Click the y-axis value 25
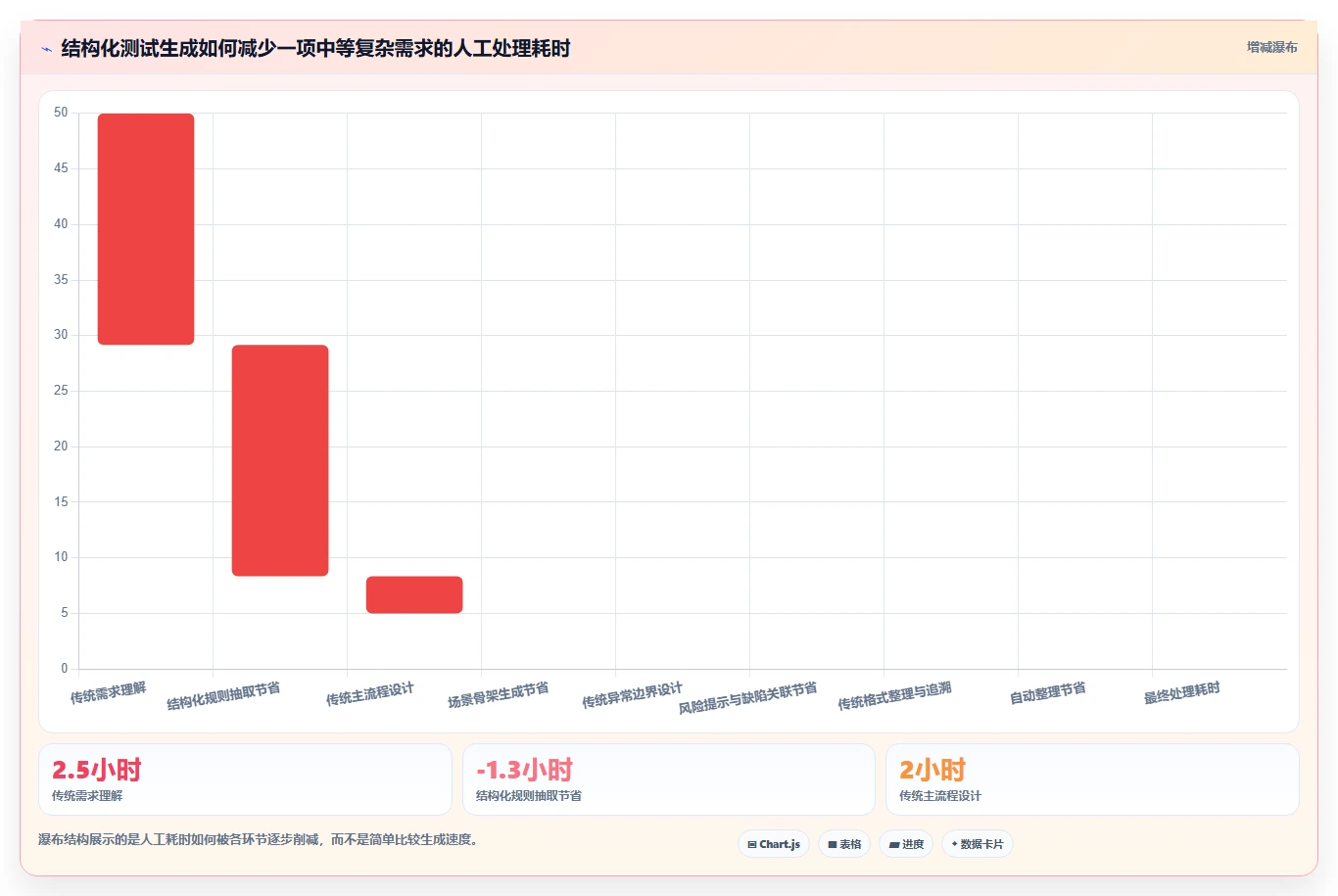Image resolution: width=1338 pixels, height=896 pixels. pyautogui.click(x=61, y=391)
